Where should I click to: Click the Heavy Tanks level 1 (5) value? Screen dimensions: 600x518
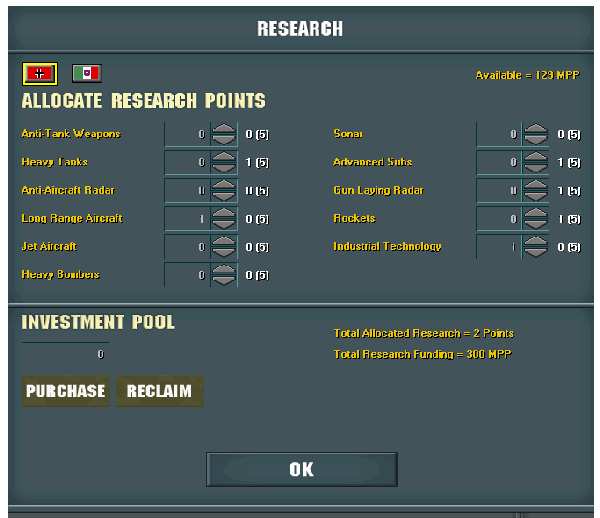(x=257, y=163)
